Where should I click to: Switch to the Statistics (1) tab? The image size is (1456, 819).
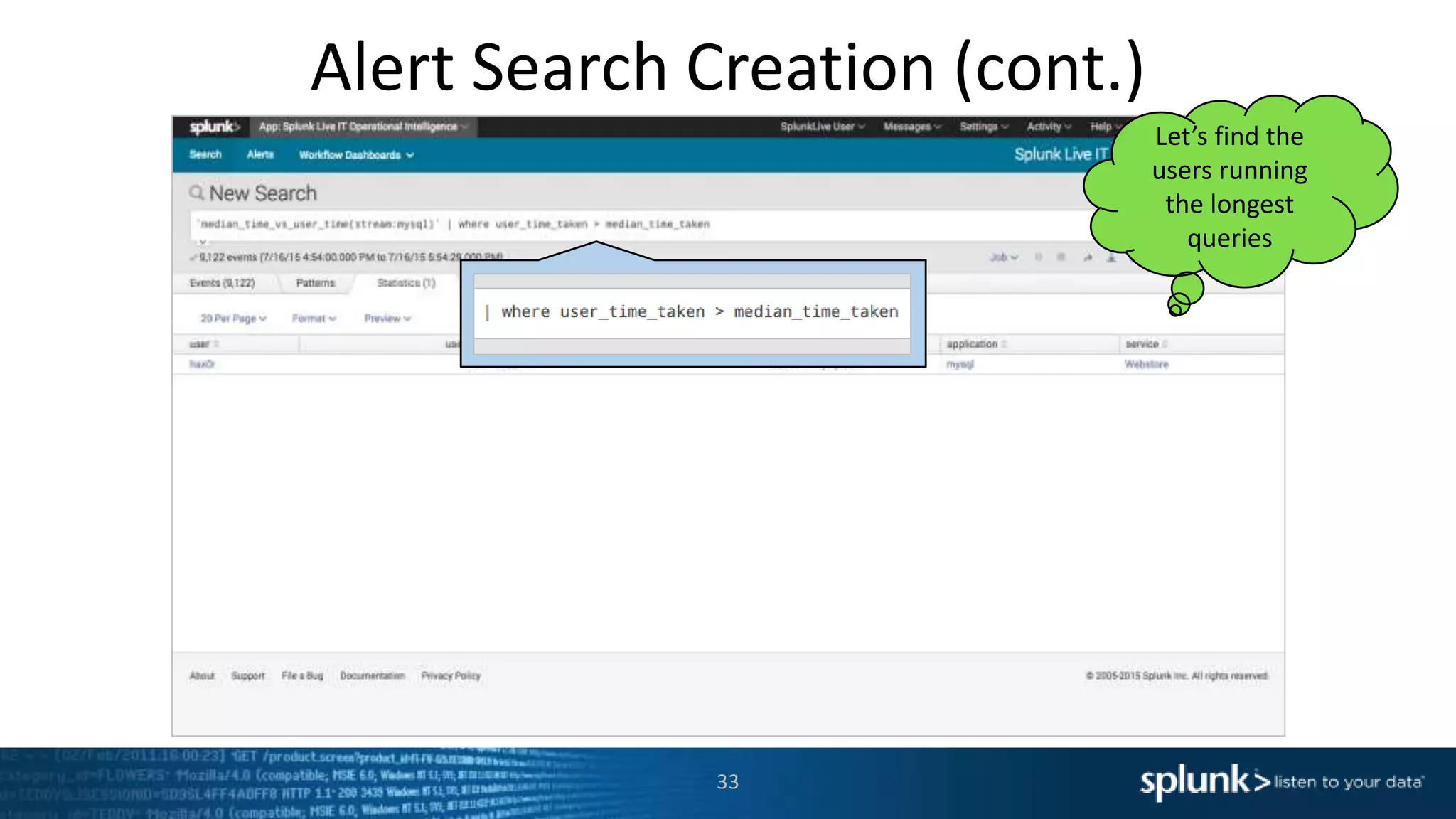pos(406,283)
